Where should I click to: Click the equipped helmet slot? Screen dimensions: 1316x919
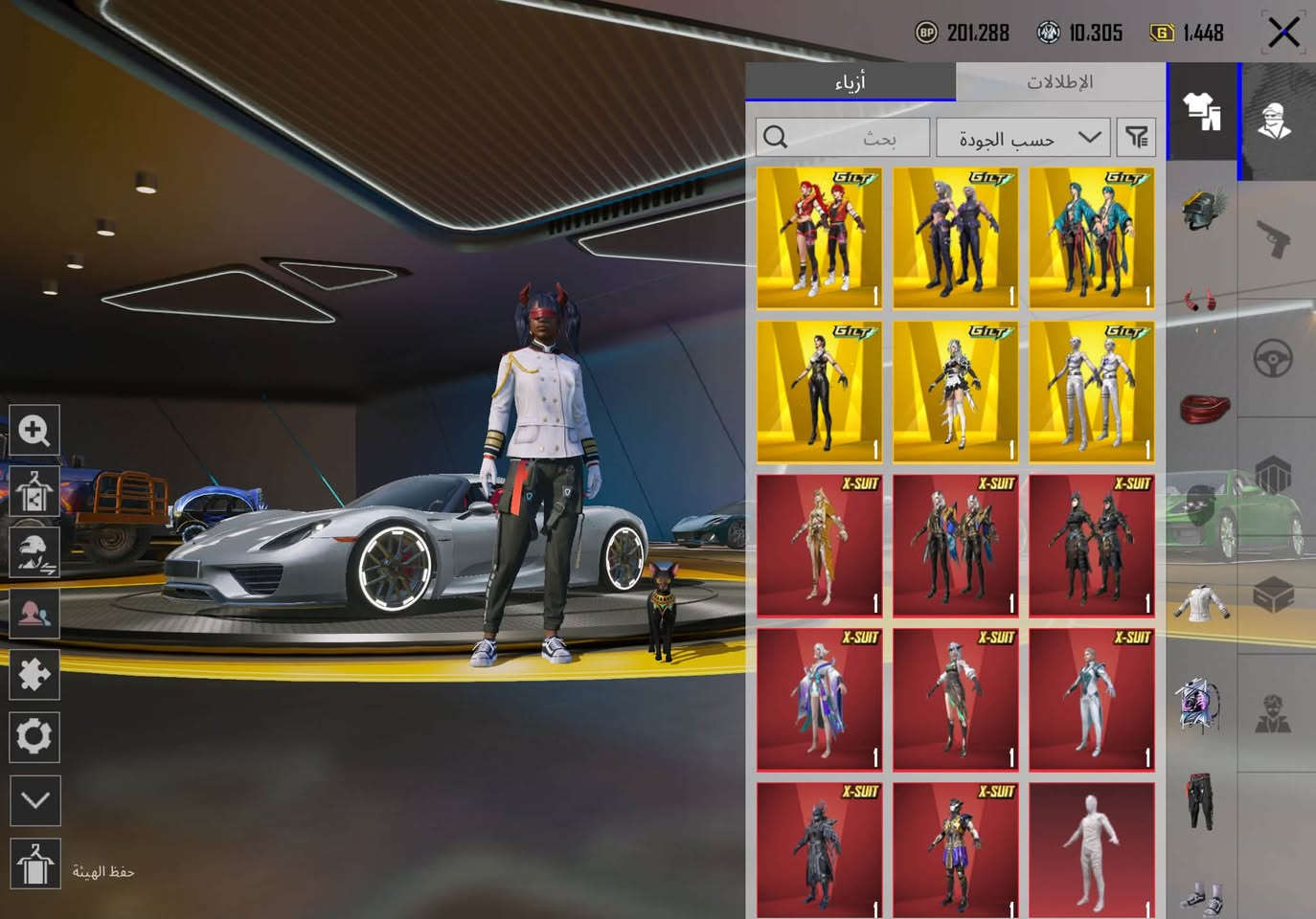1202,209
